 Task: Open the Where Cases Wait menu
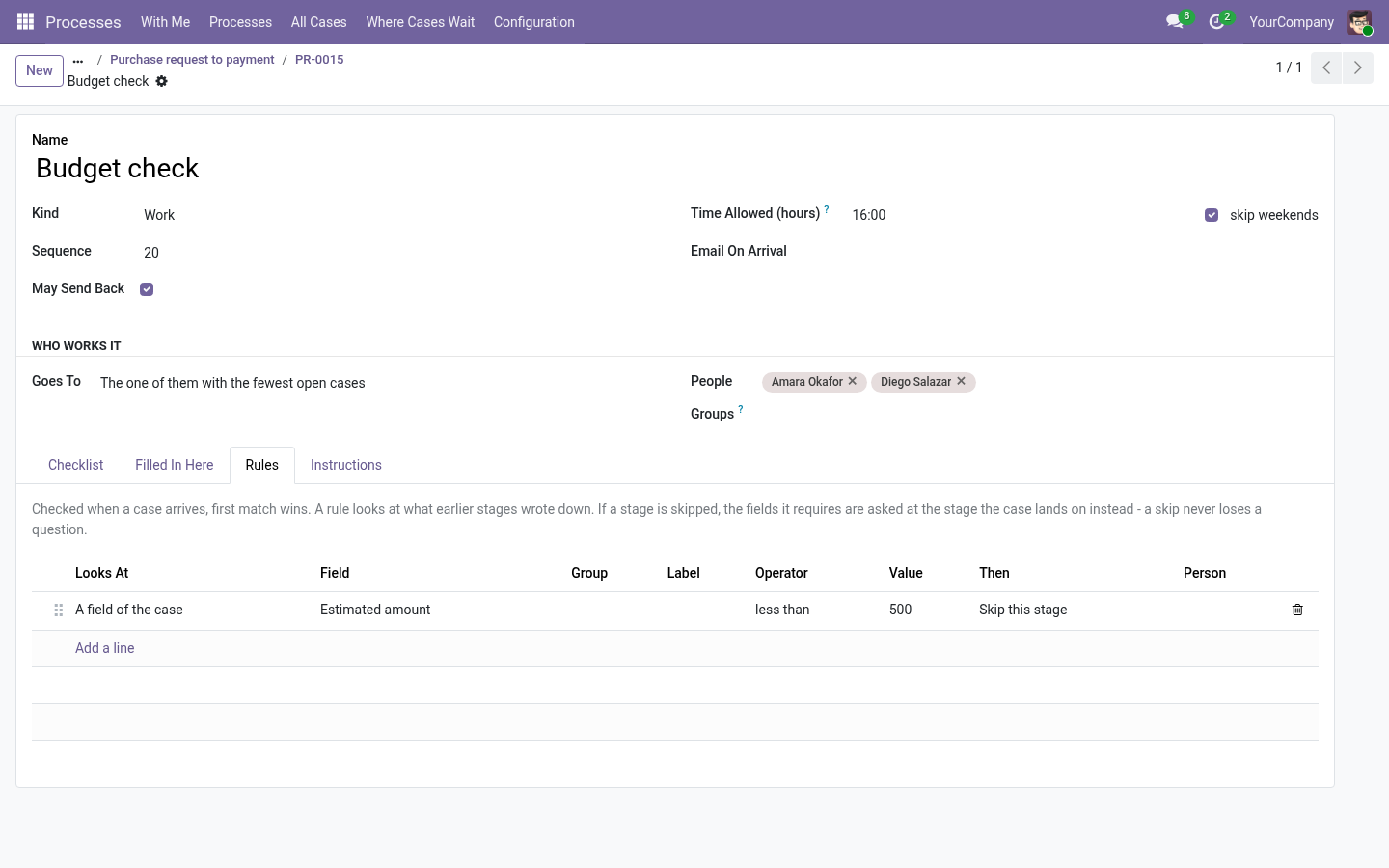point(421,22)
